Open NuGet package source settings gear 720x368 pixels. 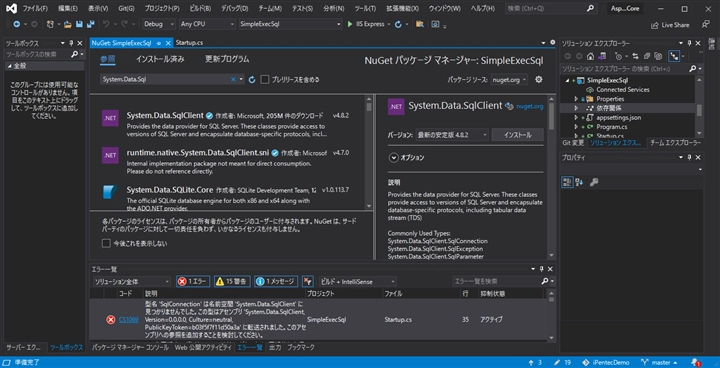pyautogui.click(x=539, y=79)
